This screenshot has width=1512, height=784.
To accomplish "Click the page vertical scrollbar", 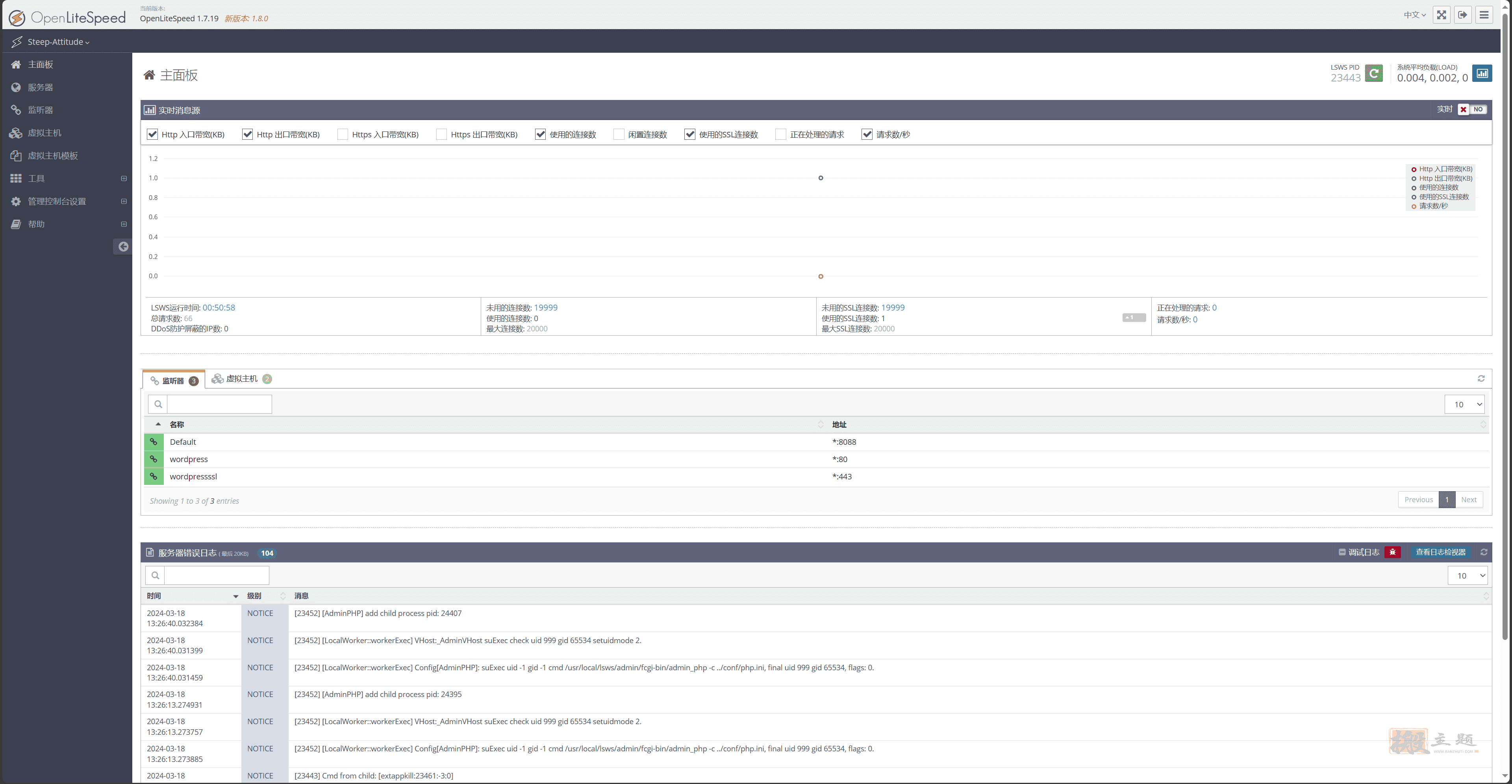I will (1506, 326).
